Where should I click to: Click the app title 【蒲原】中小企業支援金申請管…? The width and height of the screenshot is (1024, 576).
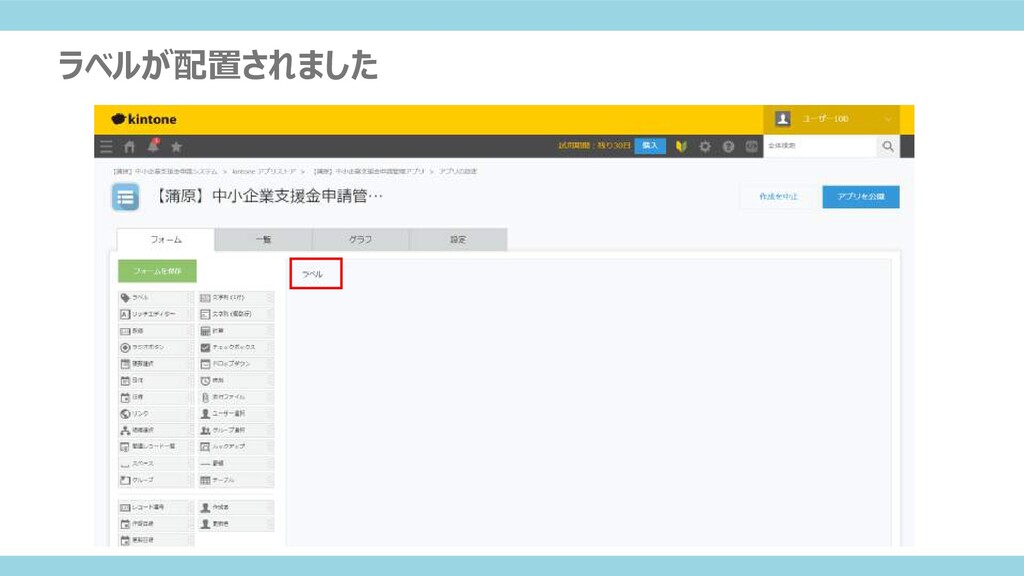coord(268,196)
